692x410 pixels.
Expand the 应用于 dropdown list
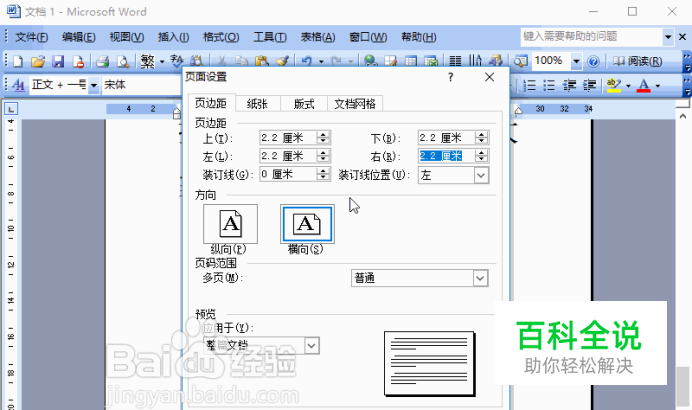click(x=312, y=345)
